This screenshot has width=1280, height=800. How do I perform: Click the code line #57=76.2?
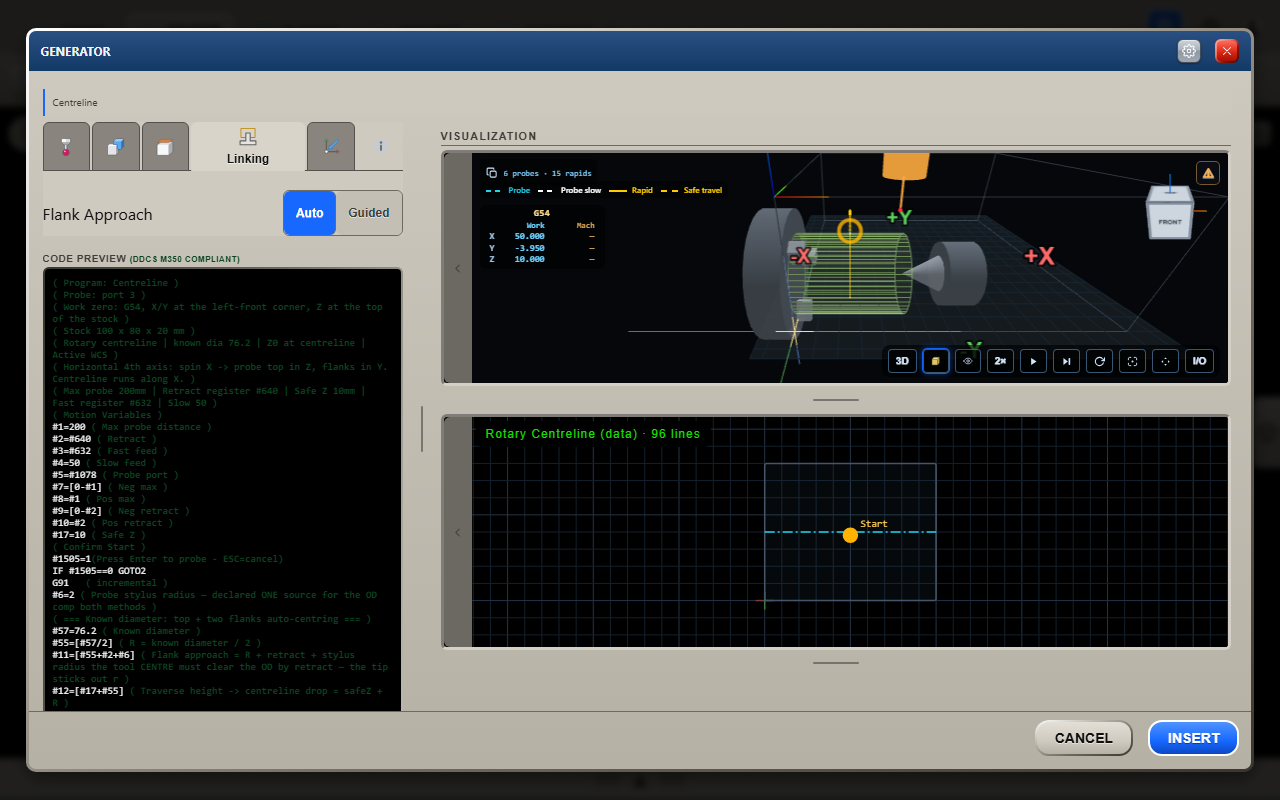(x=127, y=631)
